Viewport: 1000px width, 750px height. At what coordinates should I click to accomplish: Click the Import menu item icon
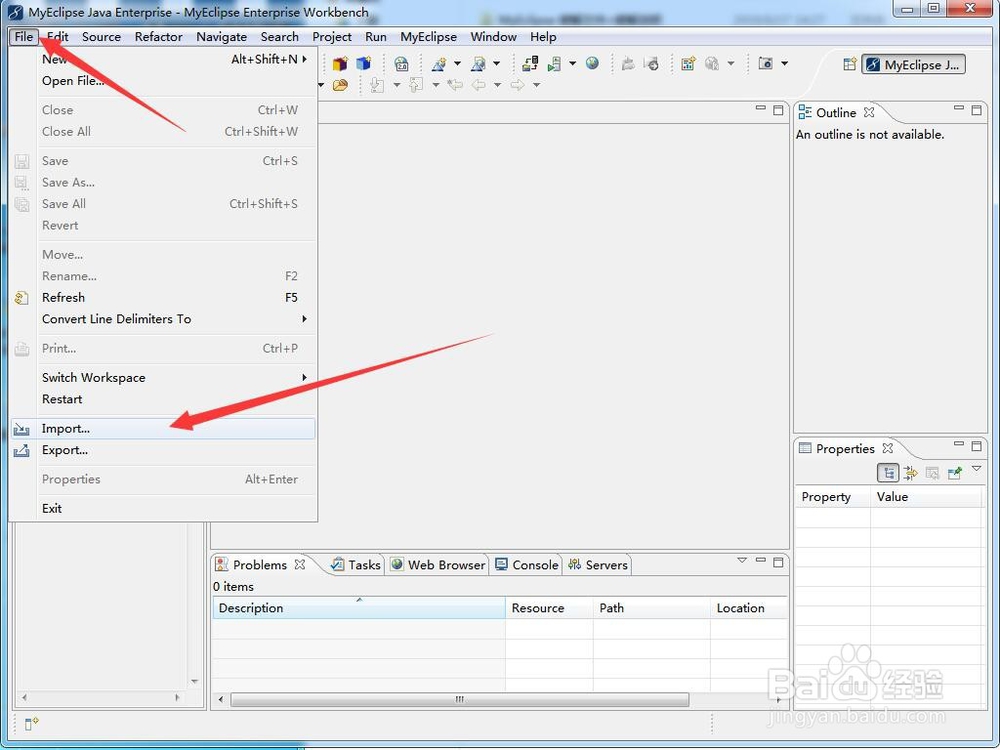[x=22, y=429]
